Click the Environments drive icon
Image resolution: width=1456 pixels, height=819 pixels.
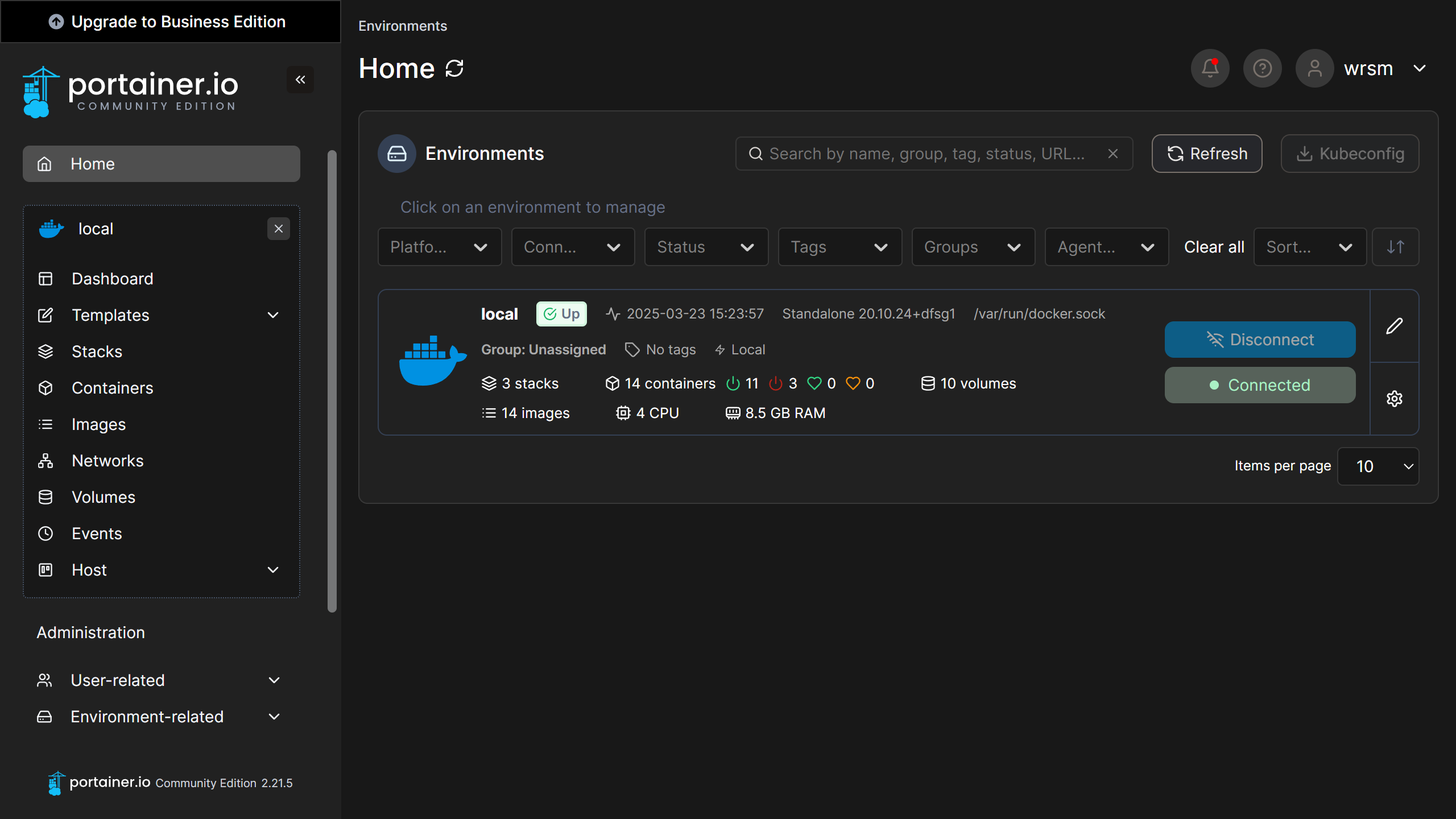[397, 154]
